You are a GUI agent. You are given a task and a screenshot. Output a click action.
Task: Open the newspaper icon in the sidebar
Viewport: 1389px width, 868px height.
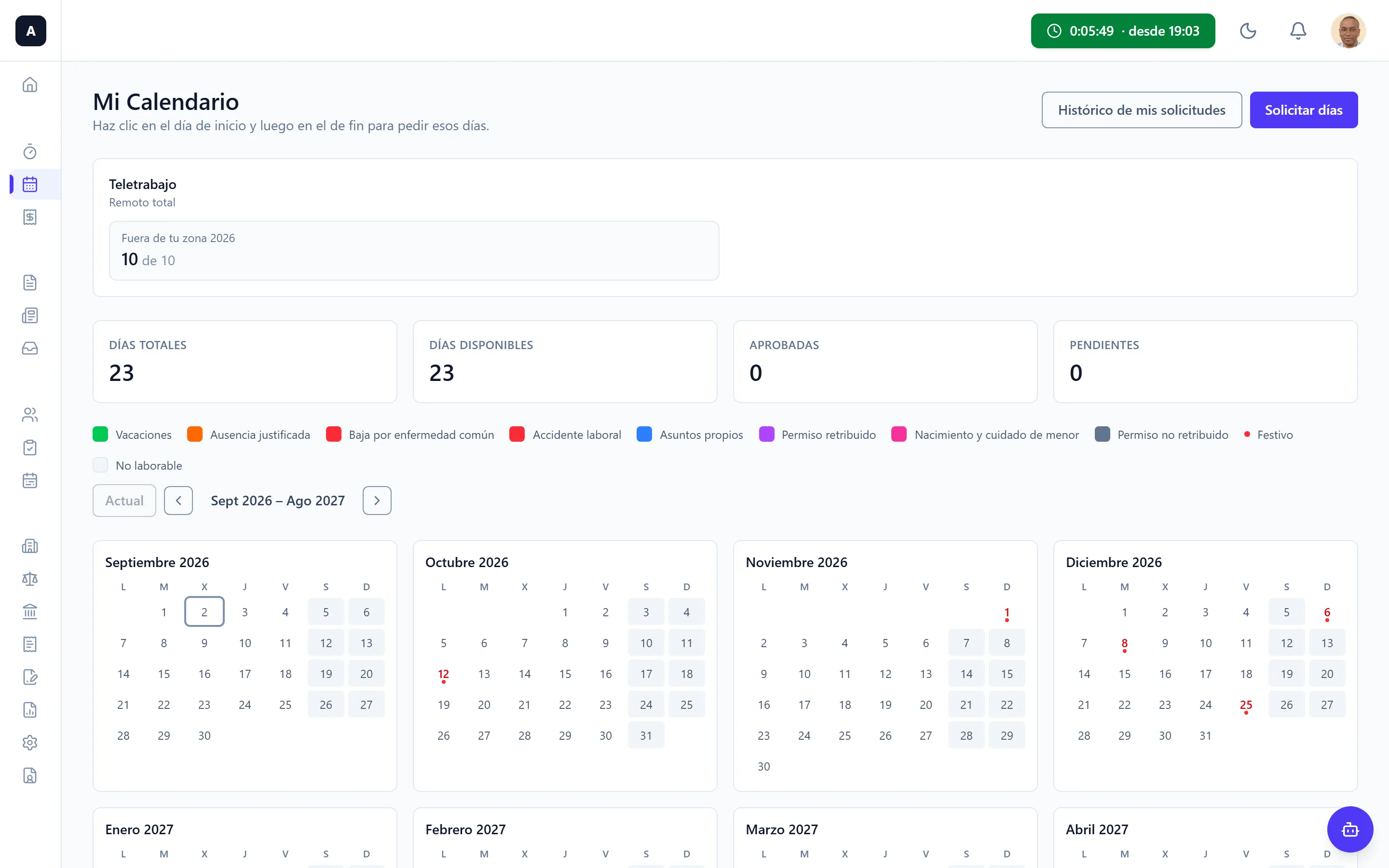pos(30,315)
